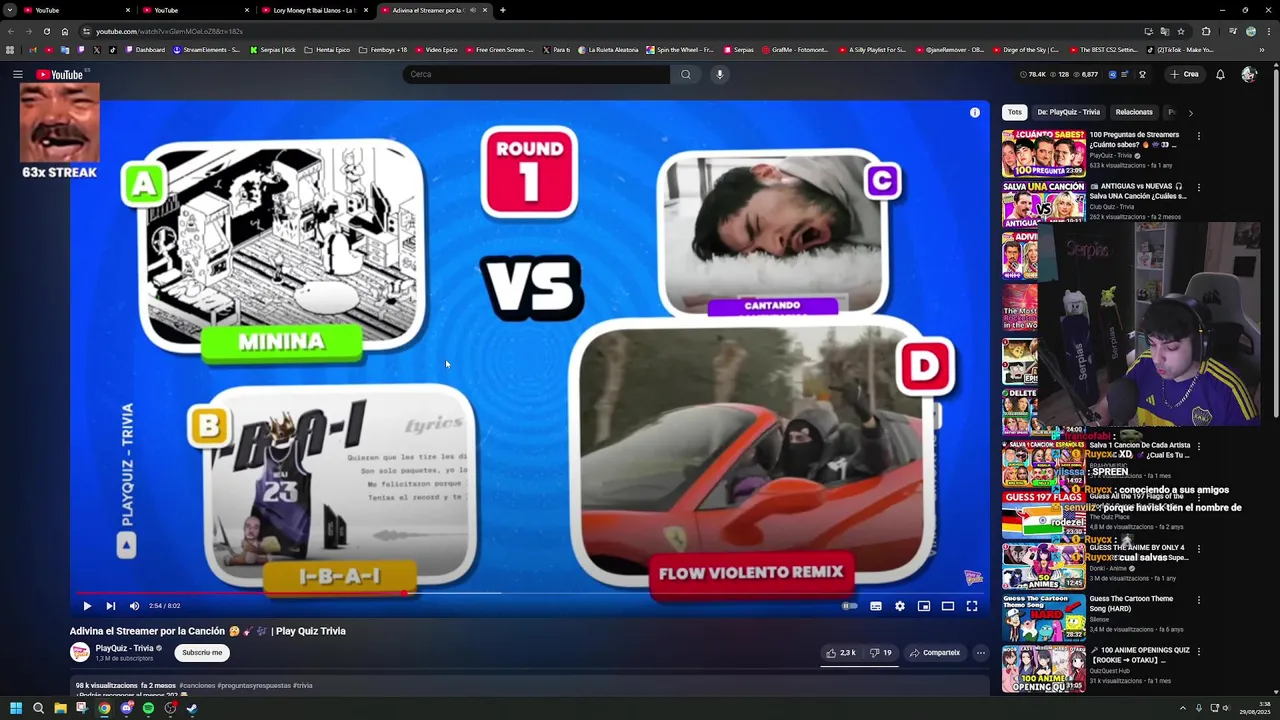Open the Windows Start menu
The image size is (1280, 720).
pyautogui.click(x=16, y=708)
